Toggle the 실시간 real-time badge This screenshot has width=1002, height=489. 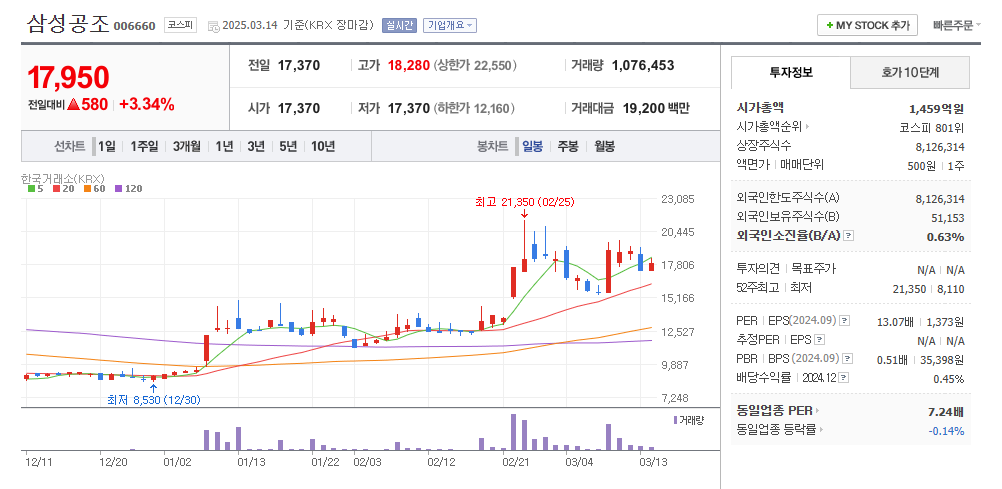(x=399, y=26)
